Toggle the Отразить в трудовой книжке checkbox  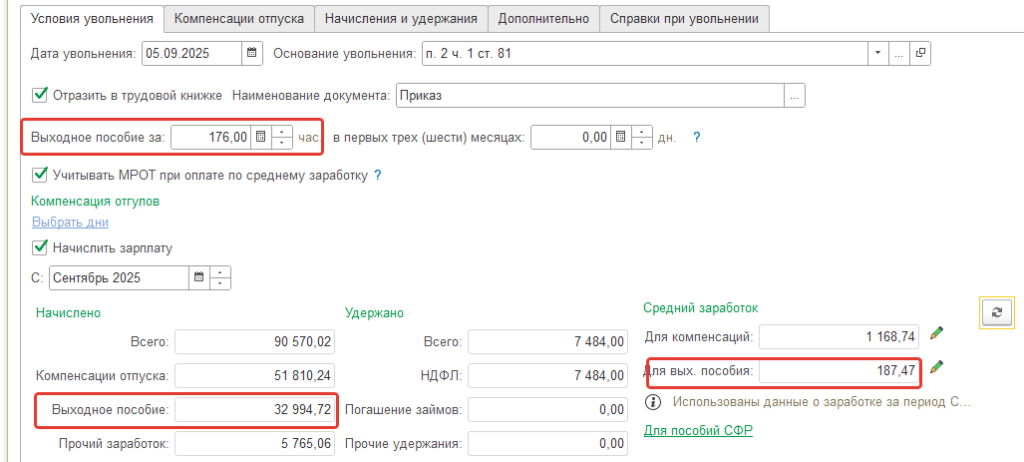tap(41, 95)
